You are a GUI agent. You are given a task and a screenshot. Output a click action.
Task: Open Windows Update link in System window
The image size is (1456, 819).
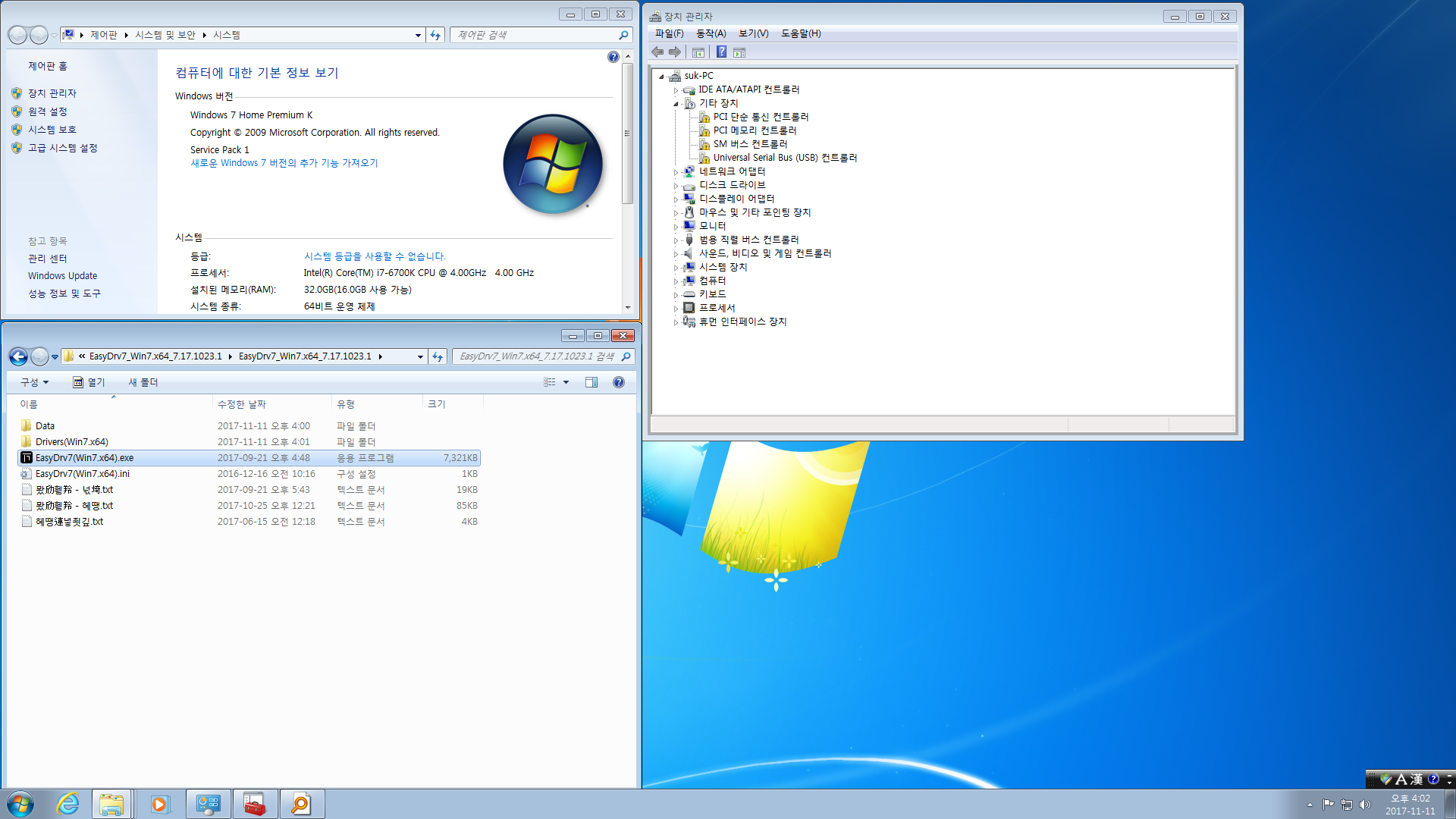point(63,276)
